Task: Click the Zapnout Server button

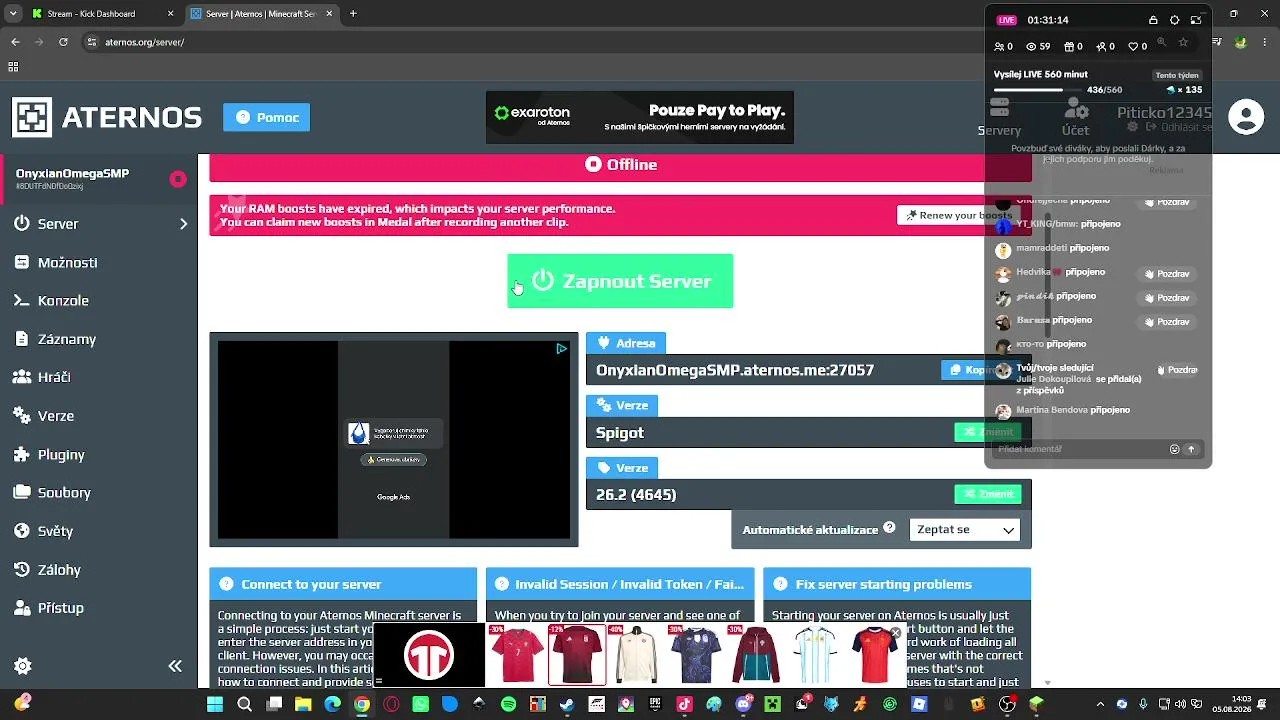Action: tap(620, 281)
